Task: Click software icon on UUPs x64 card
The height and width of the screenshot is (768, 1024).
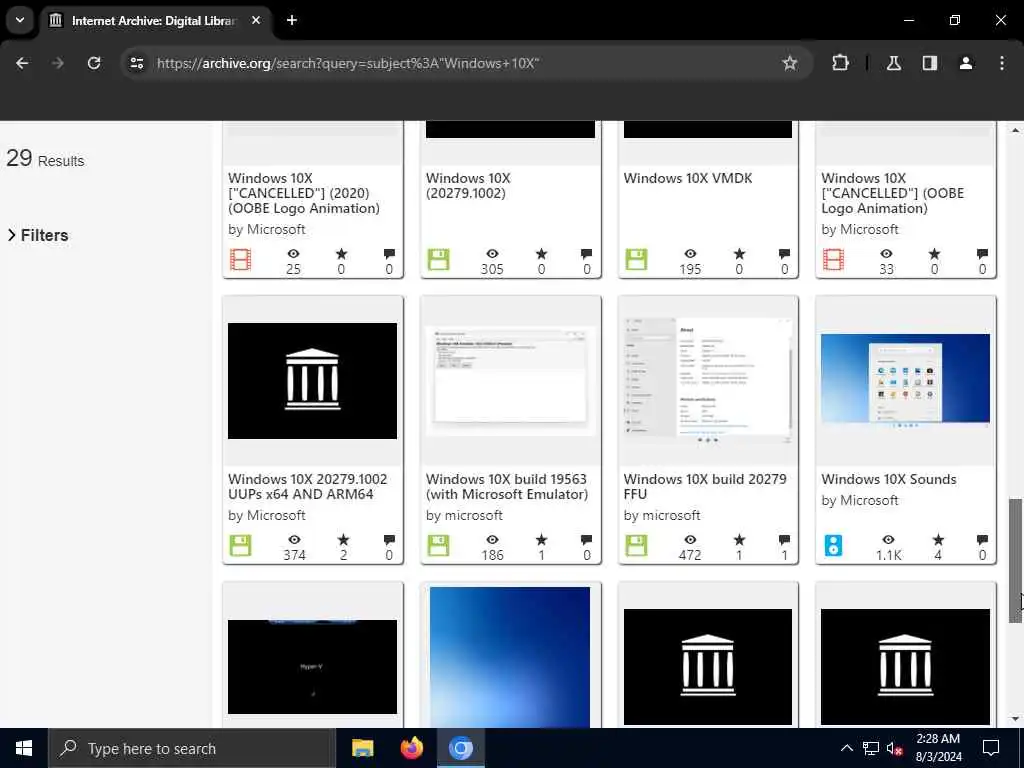Action: (x=240, y=545)
